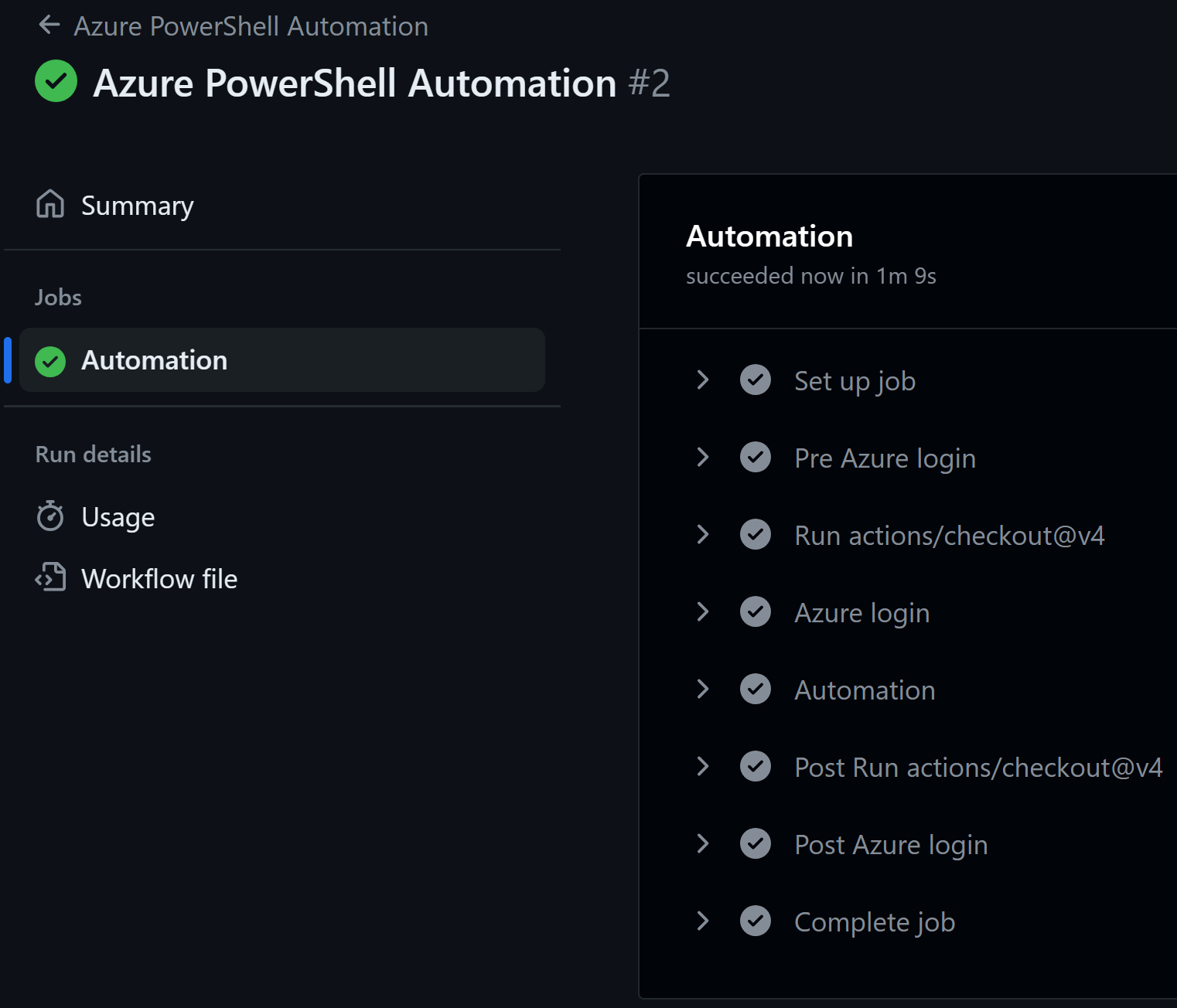Expand the Post Run actions/checkout@v4 chevron
This screenshot has height=1008, width=1177.
pos(702,766)
